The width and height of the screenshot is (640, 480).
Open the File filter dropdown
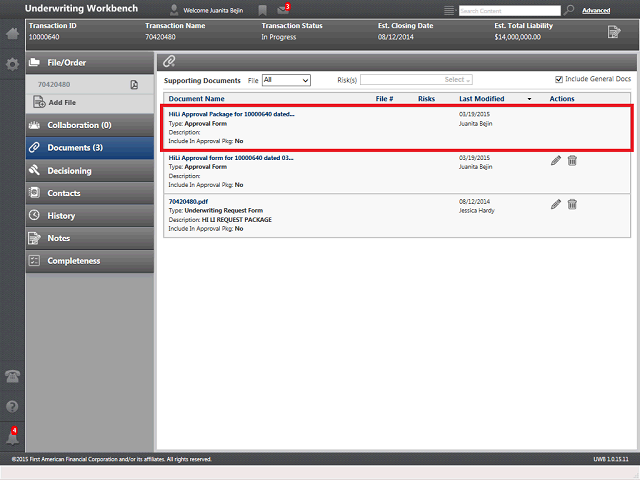(286, 80)
